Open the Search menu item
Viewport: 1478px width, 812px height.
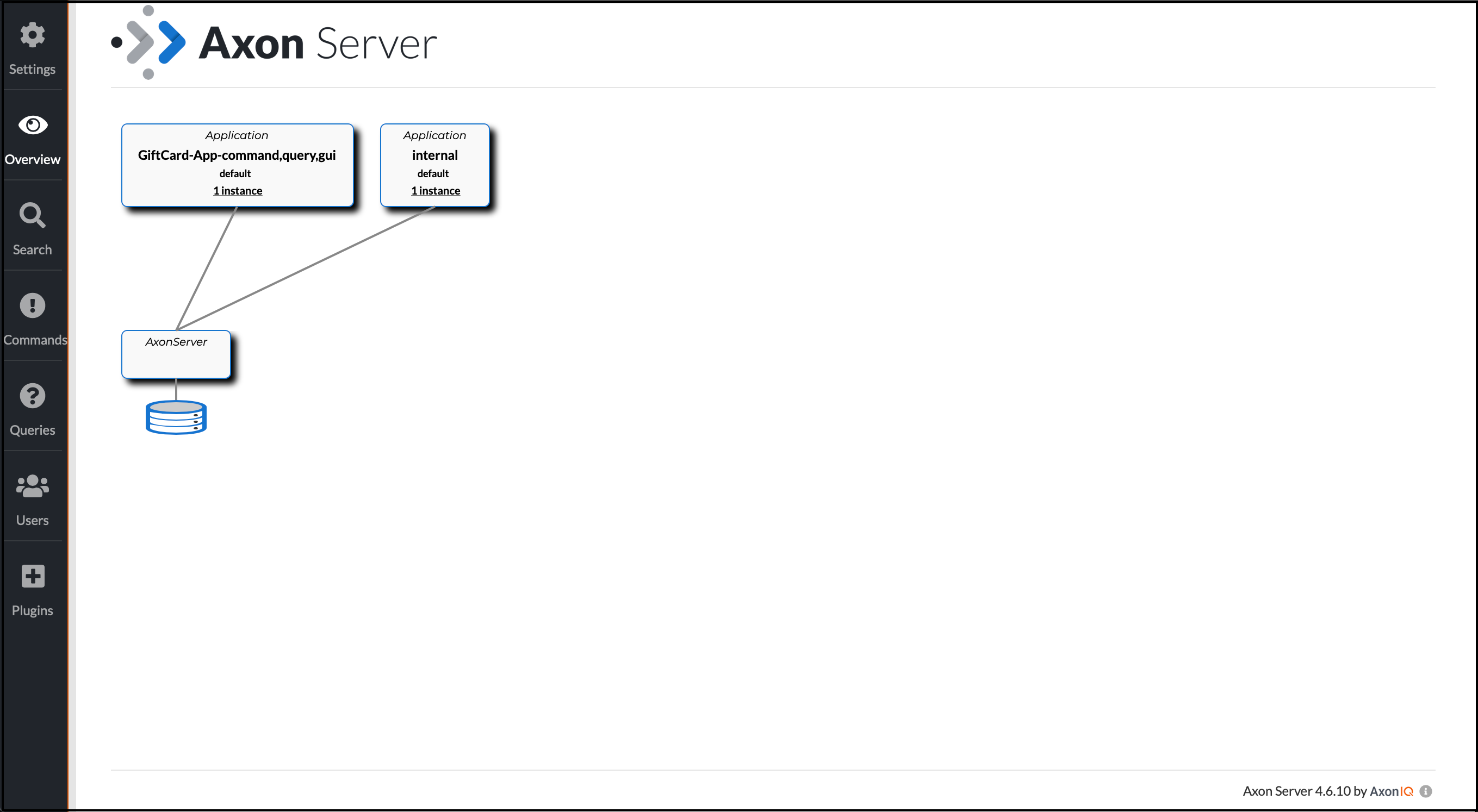[33, 227]
